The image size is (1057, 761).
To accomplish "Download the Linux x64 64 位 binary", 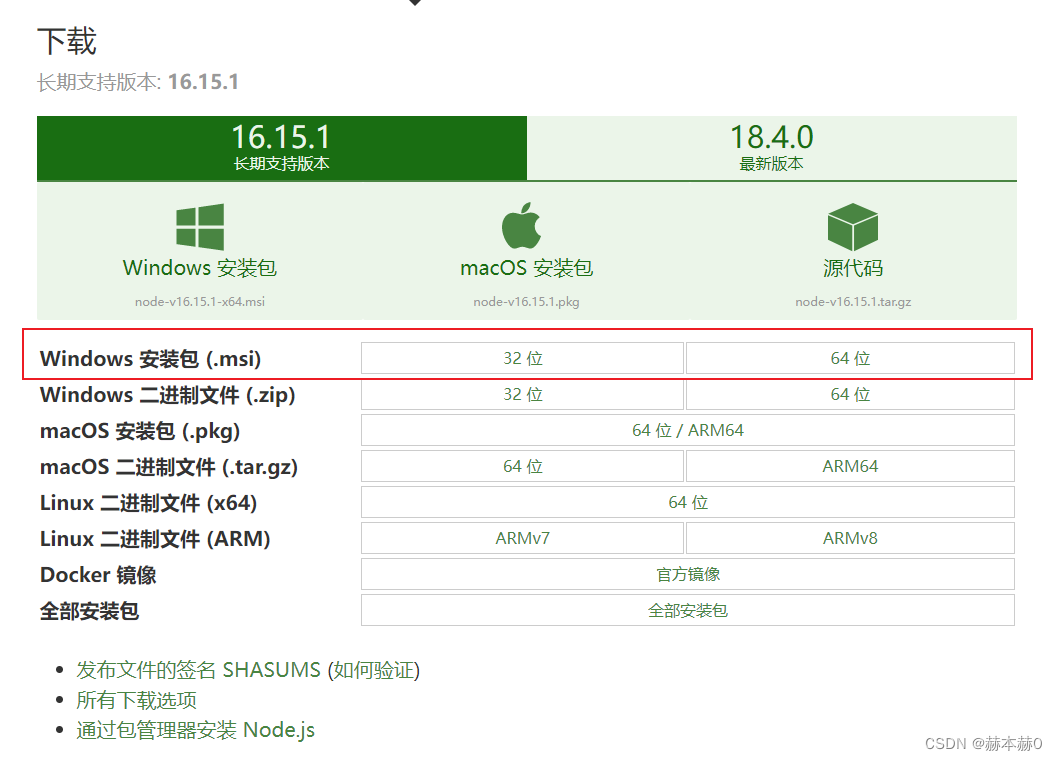I will click(x=688, y=502).
